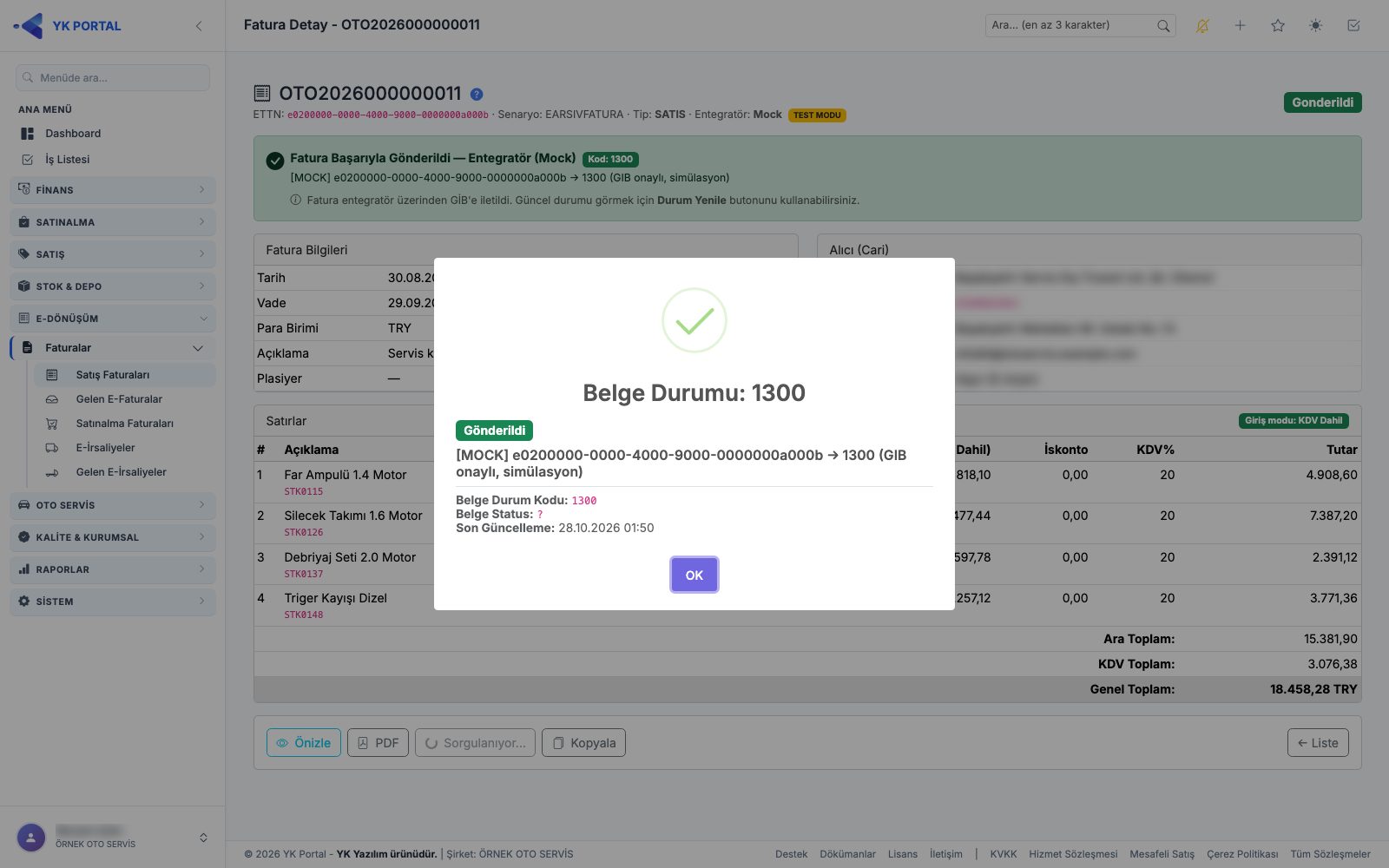Open Gelen E-Faturalar menu item

pos(119,399)
